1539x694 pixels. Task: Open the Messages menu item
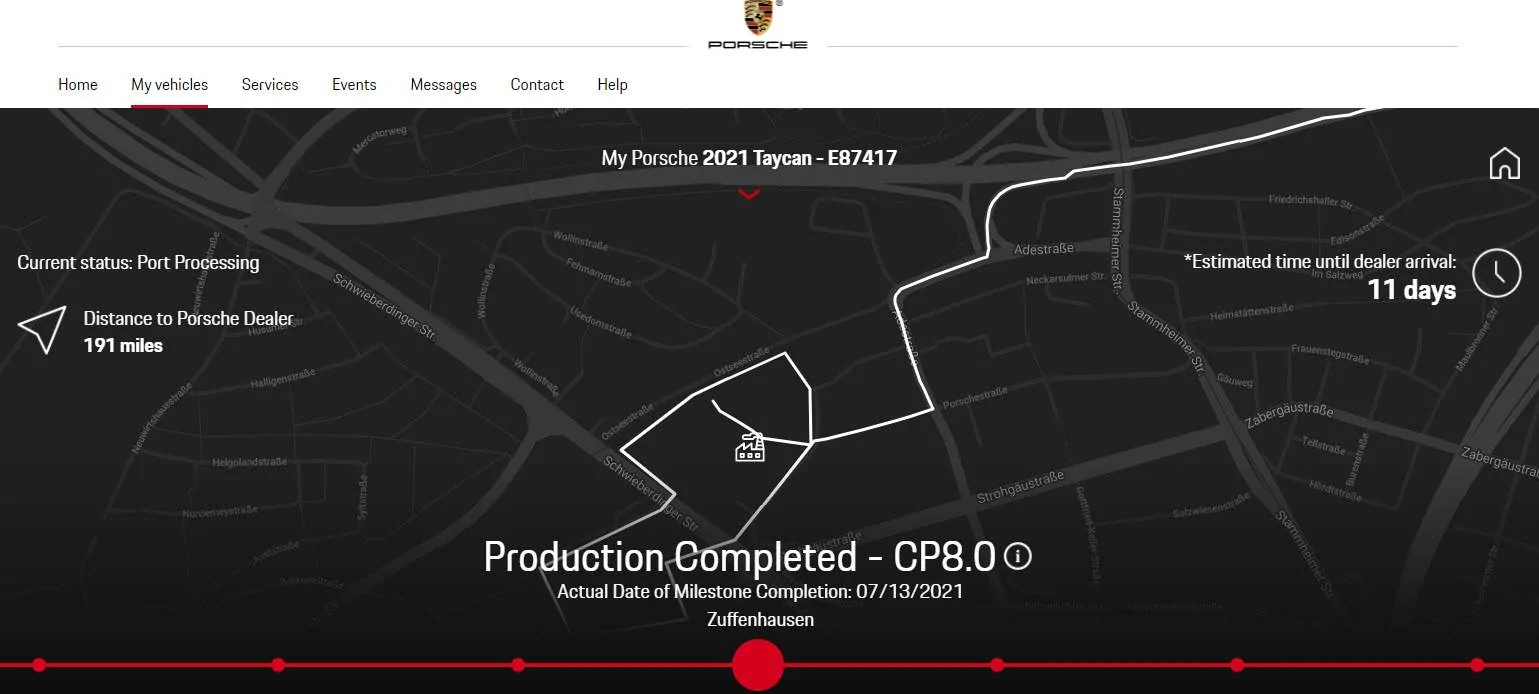pyautogui.click(x=443, y=85)
